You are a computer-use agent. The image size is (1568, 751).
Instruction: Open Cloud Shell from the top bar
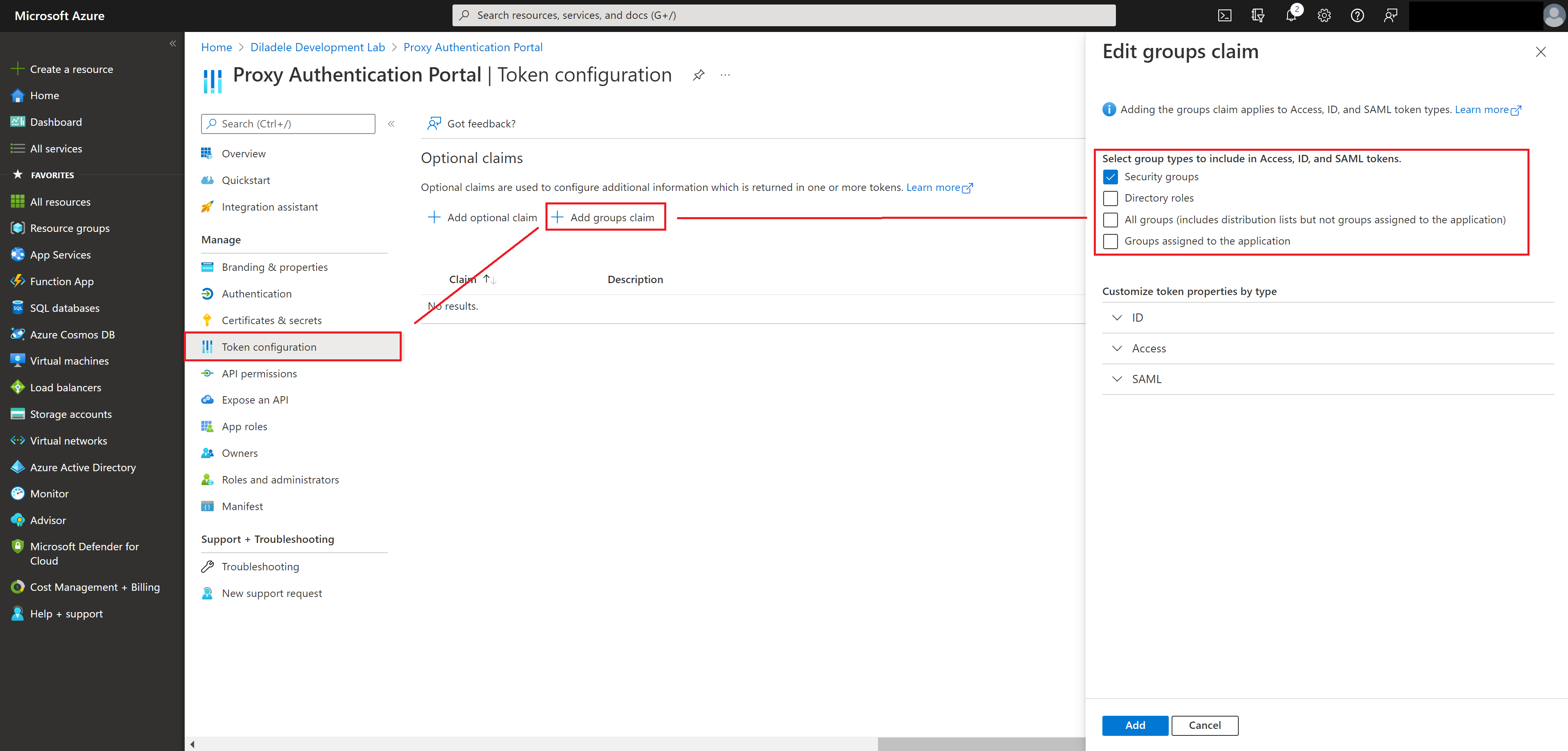coord(1224,15)
